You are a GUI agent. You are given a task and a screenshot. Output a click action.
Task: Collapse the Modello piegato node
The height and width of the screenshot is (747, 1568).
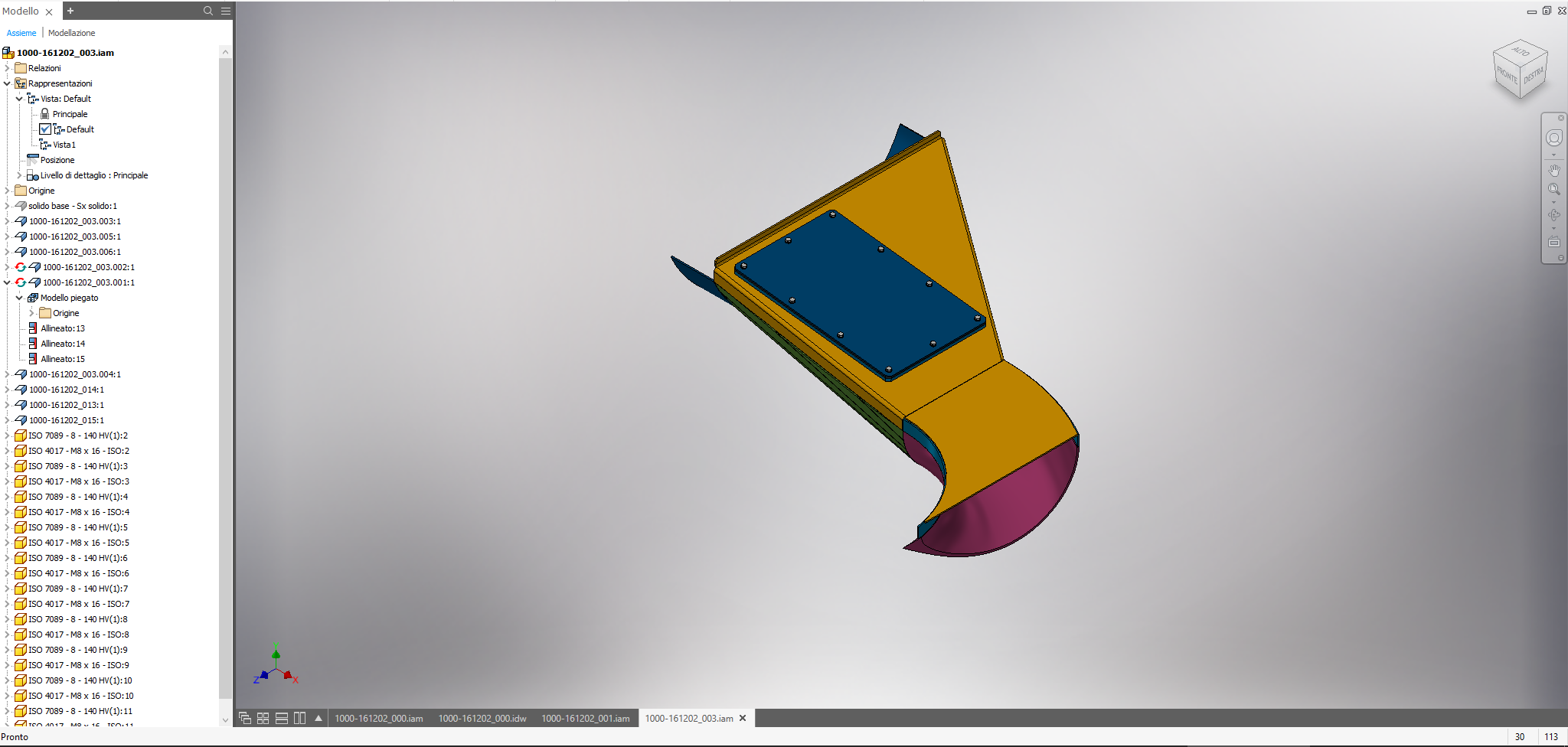point(19,298)
